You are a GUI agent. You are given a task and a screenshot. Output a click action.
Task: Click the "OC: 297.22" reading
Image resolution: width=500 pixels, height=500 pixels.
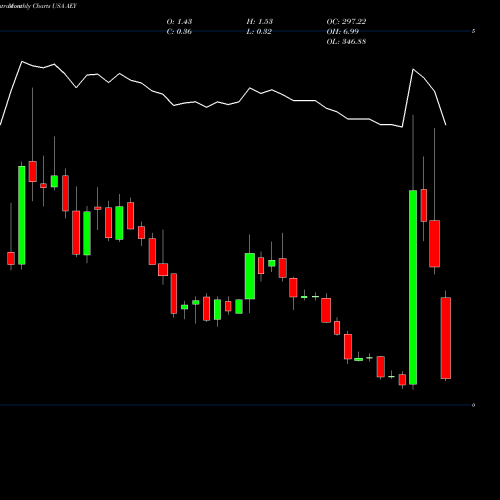click(346, 21)
